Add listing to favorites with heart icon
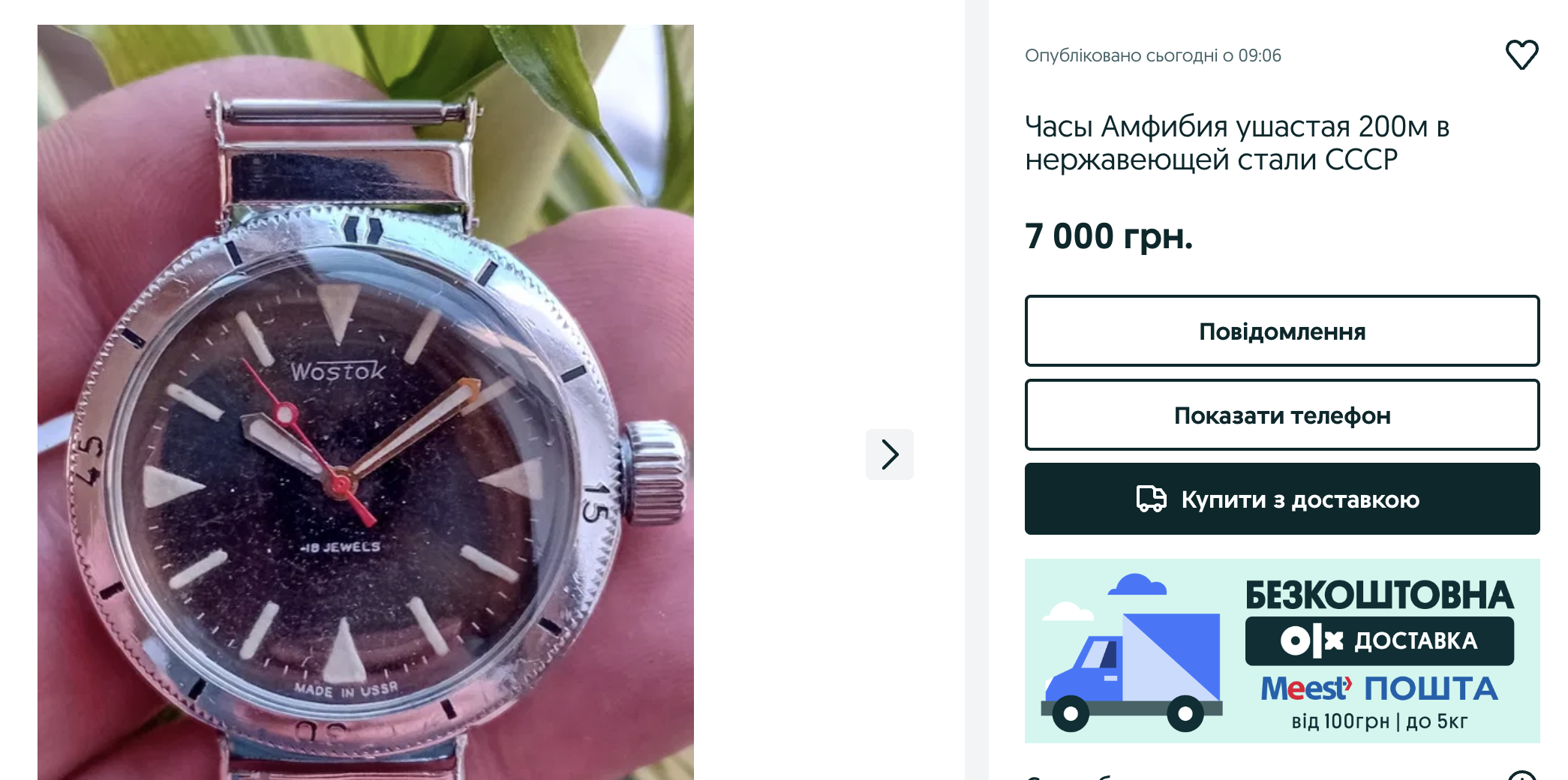 [x=1522, y=55]
